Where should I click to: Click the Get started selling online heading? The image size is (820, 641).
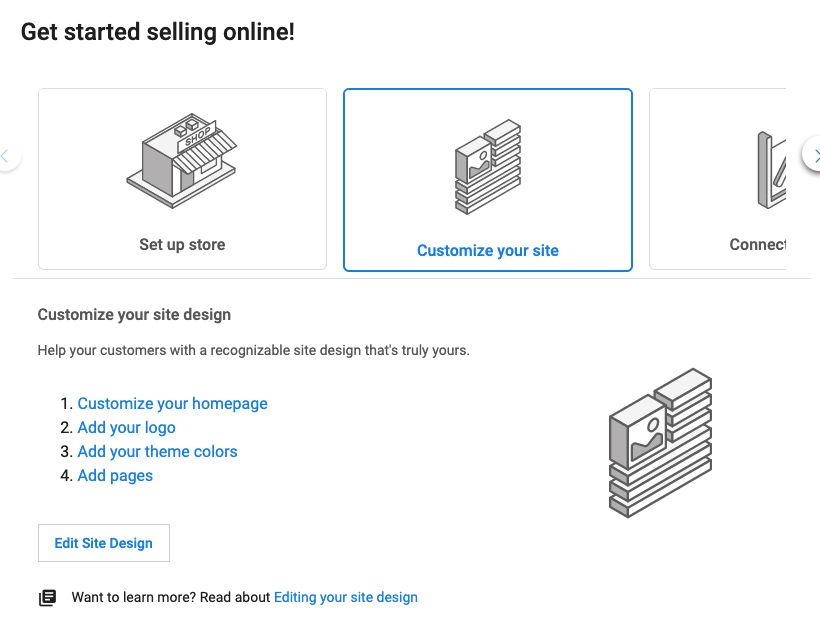point(157,31)
